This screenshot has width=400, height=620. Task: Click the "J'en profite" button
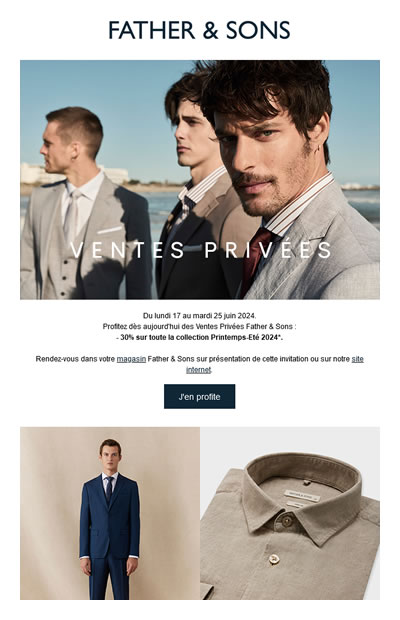click(200, 397)
